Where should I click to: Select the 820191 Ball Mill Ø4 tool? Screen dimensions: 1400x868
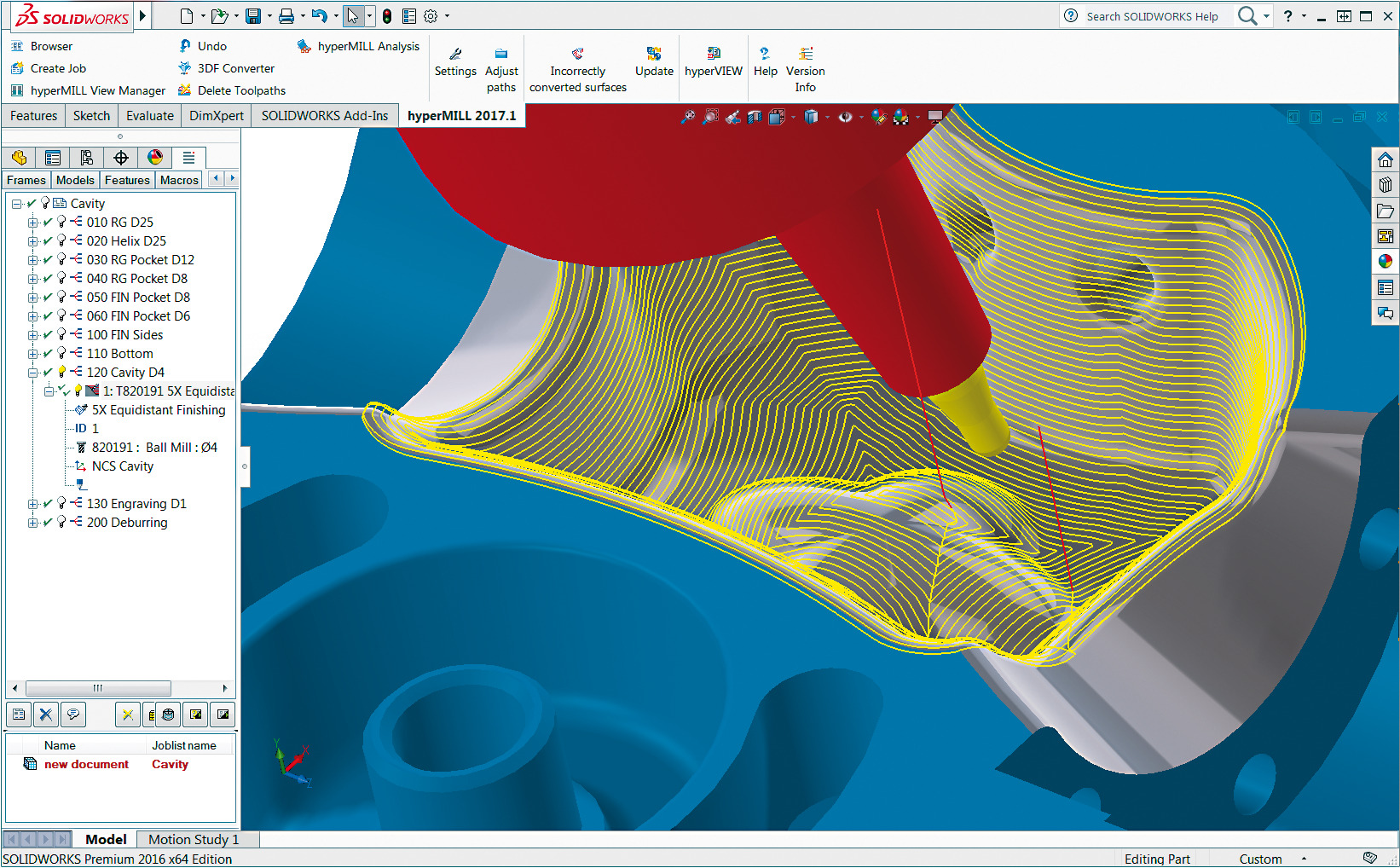pos(154,448)
